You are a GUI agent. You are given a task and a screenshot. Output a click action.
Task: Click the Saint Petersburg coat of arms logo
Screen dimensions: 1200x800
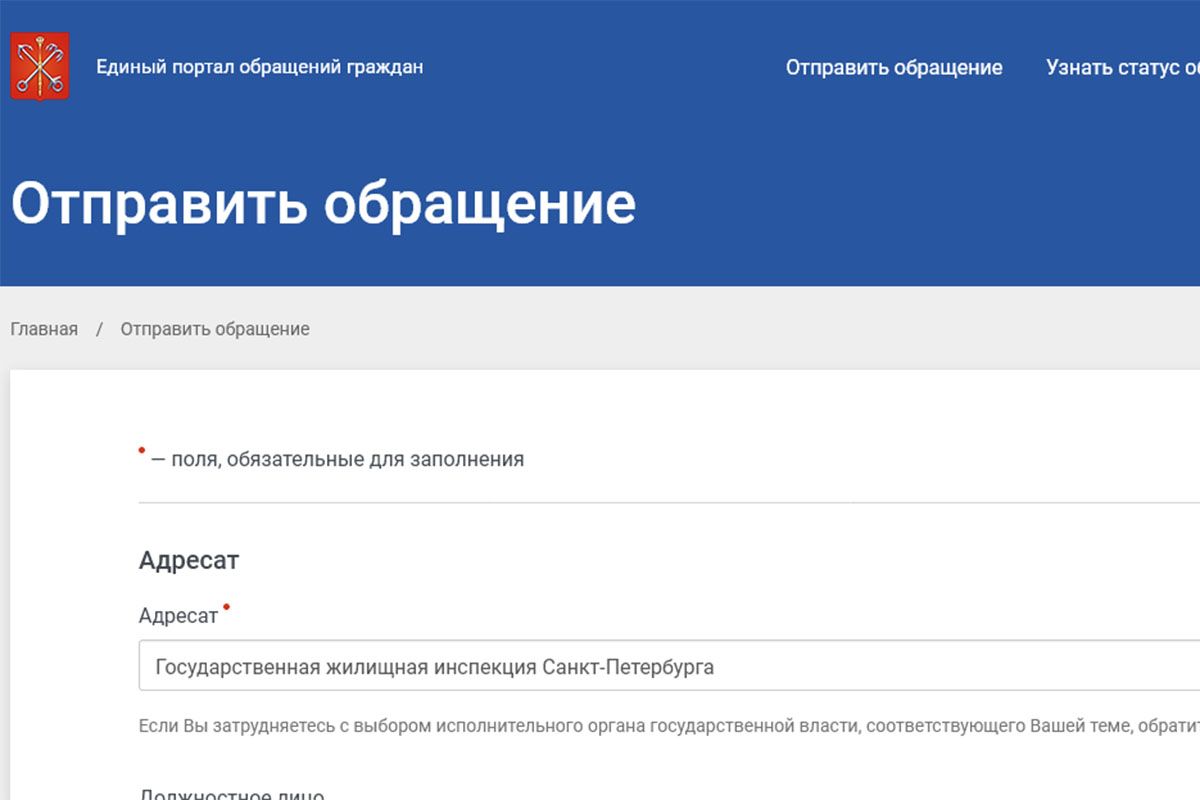coord(40,66)
